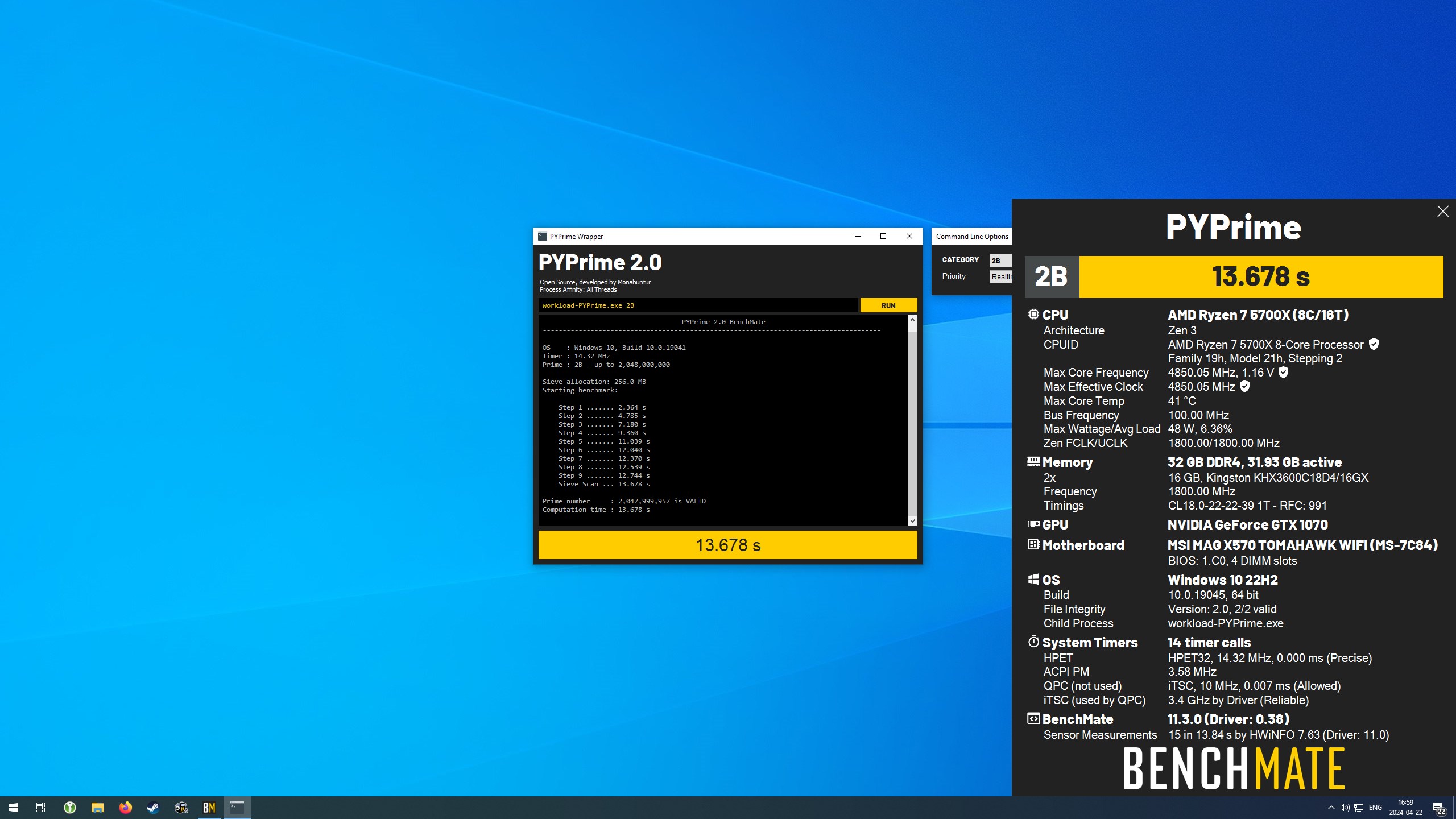Click '32 GB DDR4, 31.93 GB active' heading
1456x819 pixels.
(1255, 462)
